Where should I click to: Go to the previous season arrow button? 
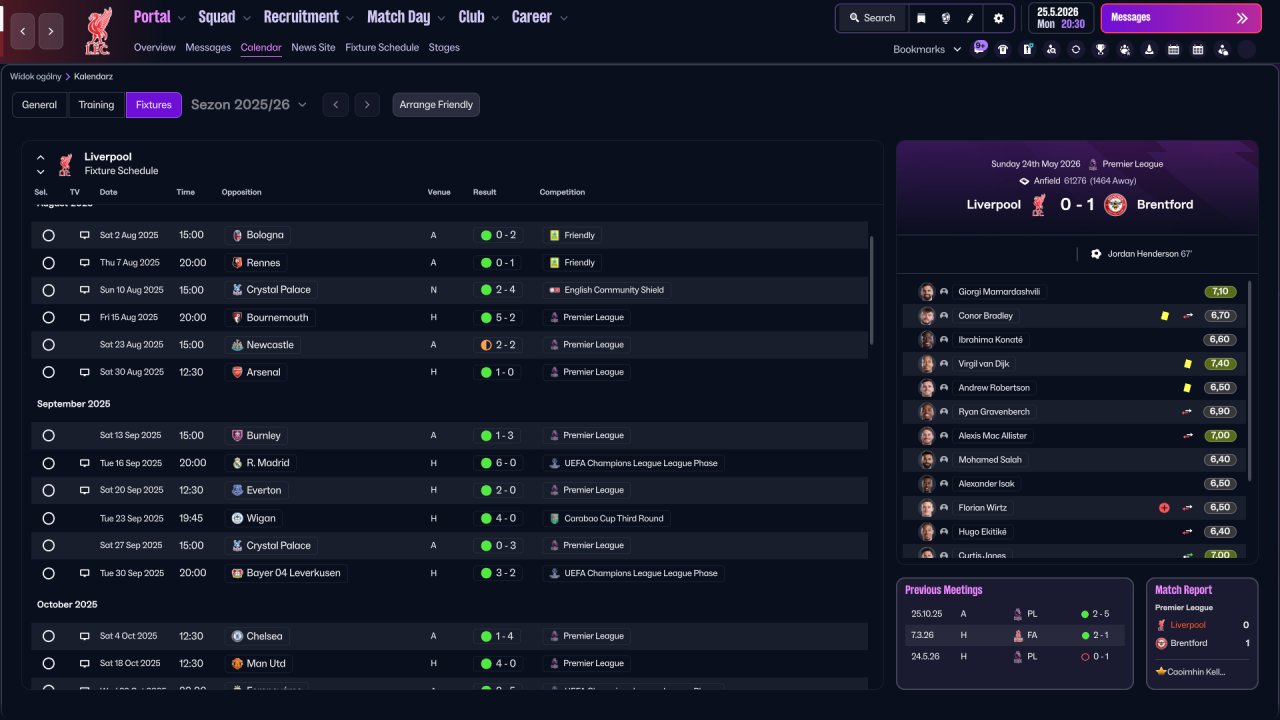coord(335,105)
